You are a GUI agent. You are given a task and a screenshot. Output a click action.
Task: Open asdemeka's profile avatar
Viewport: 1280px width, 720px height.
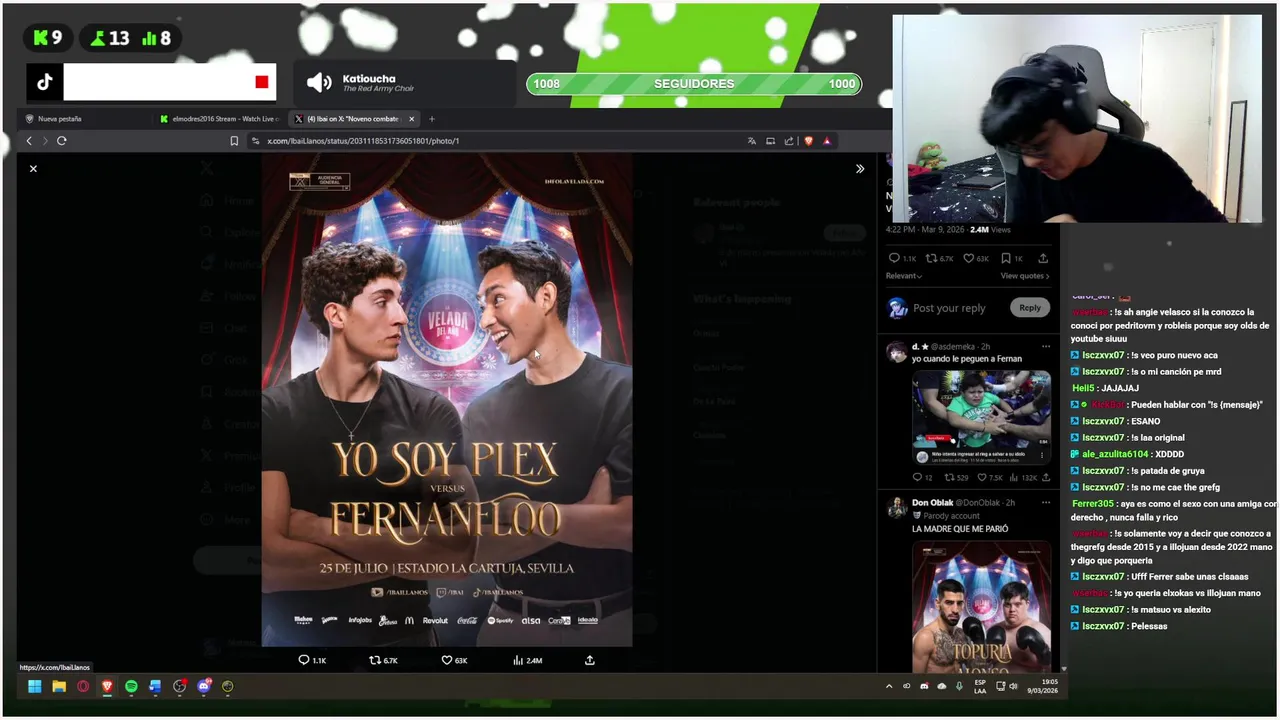tap(897, 351)
